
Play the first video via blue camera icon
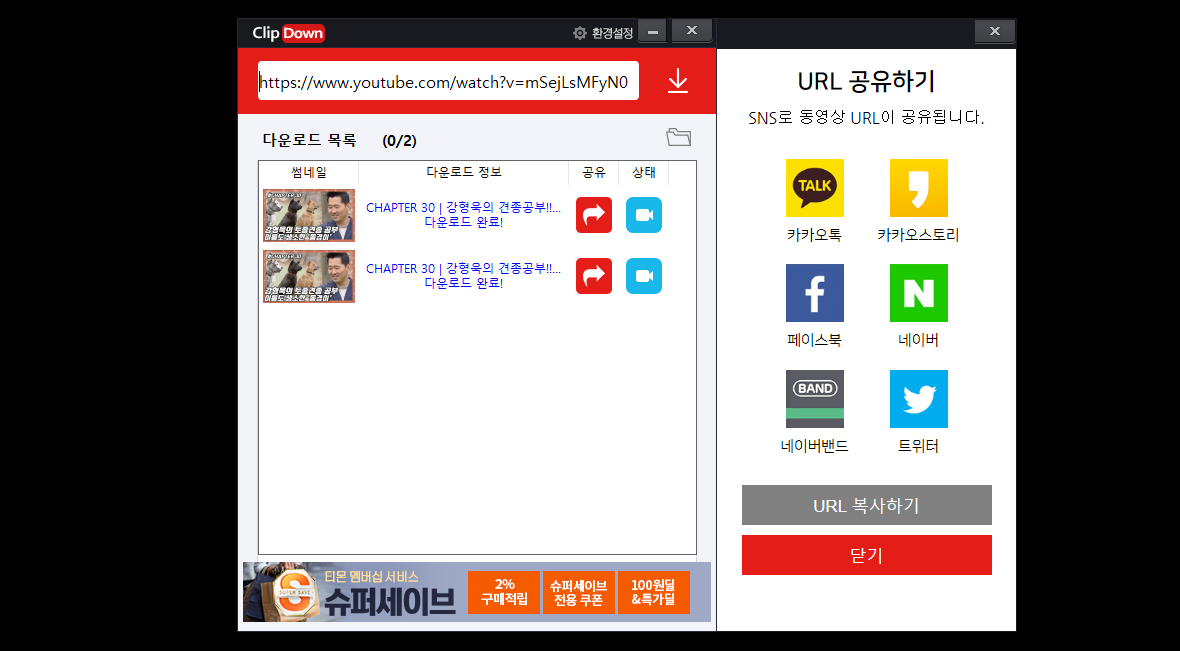[x=644, y=215]
